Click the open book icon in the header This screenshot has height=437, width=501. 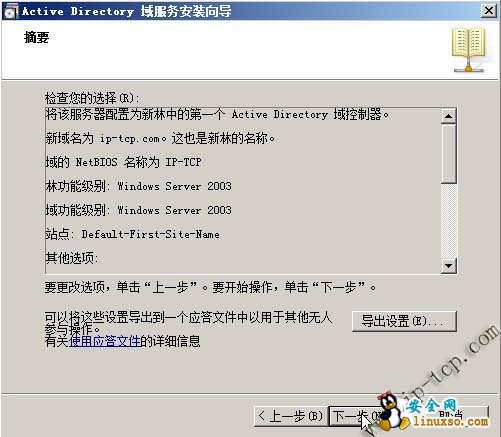coord(469,49)
